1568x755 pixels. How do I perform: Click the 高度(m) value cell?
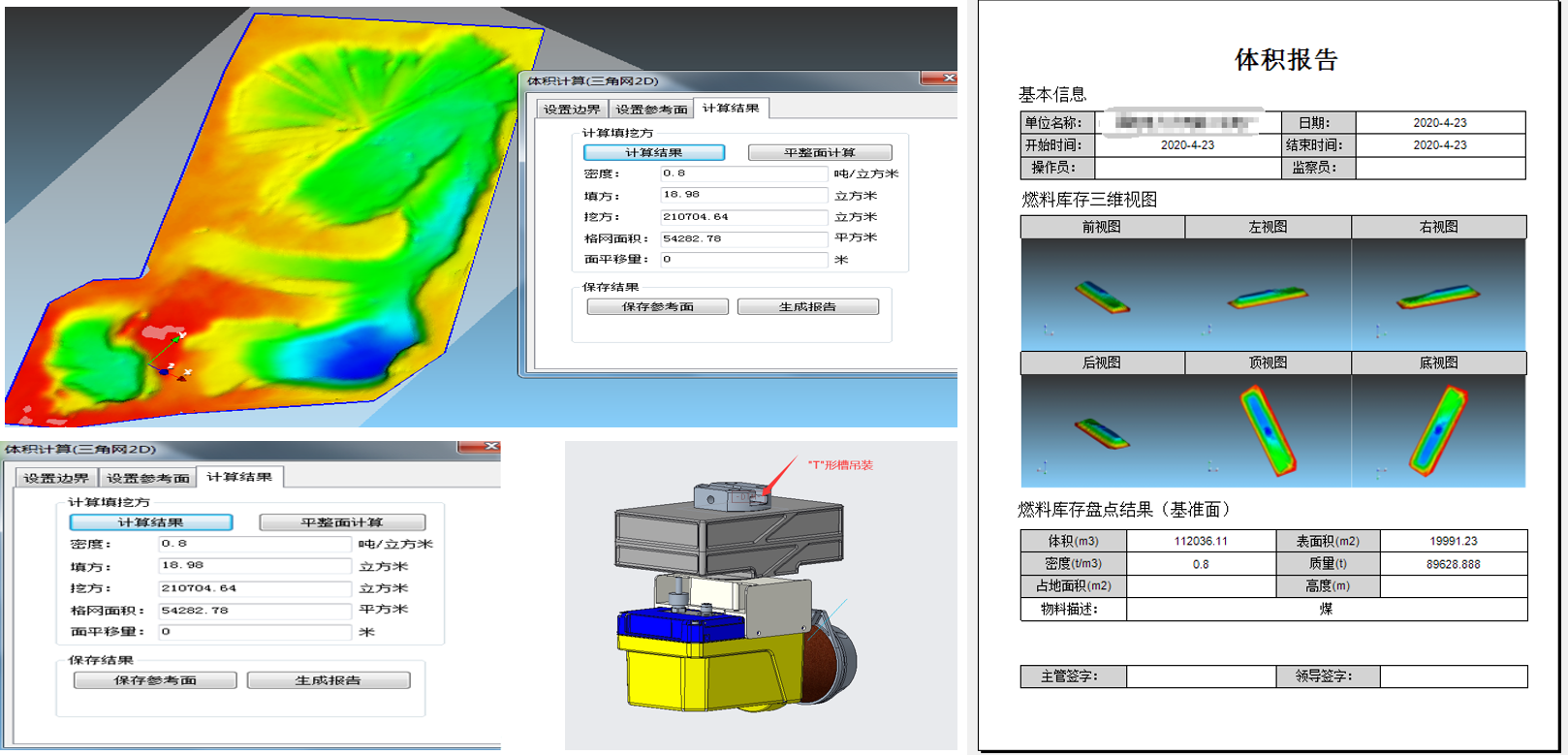(x=1453, y=586)
